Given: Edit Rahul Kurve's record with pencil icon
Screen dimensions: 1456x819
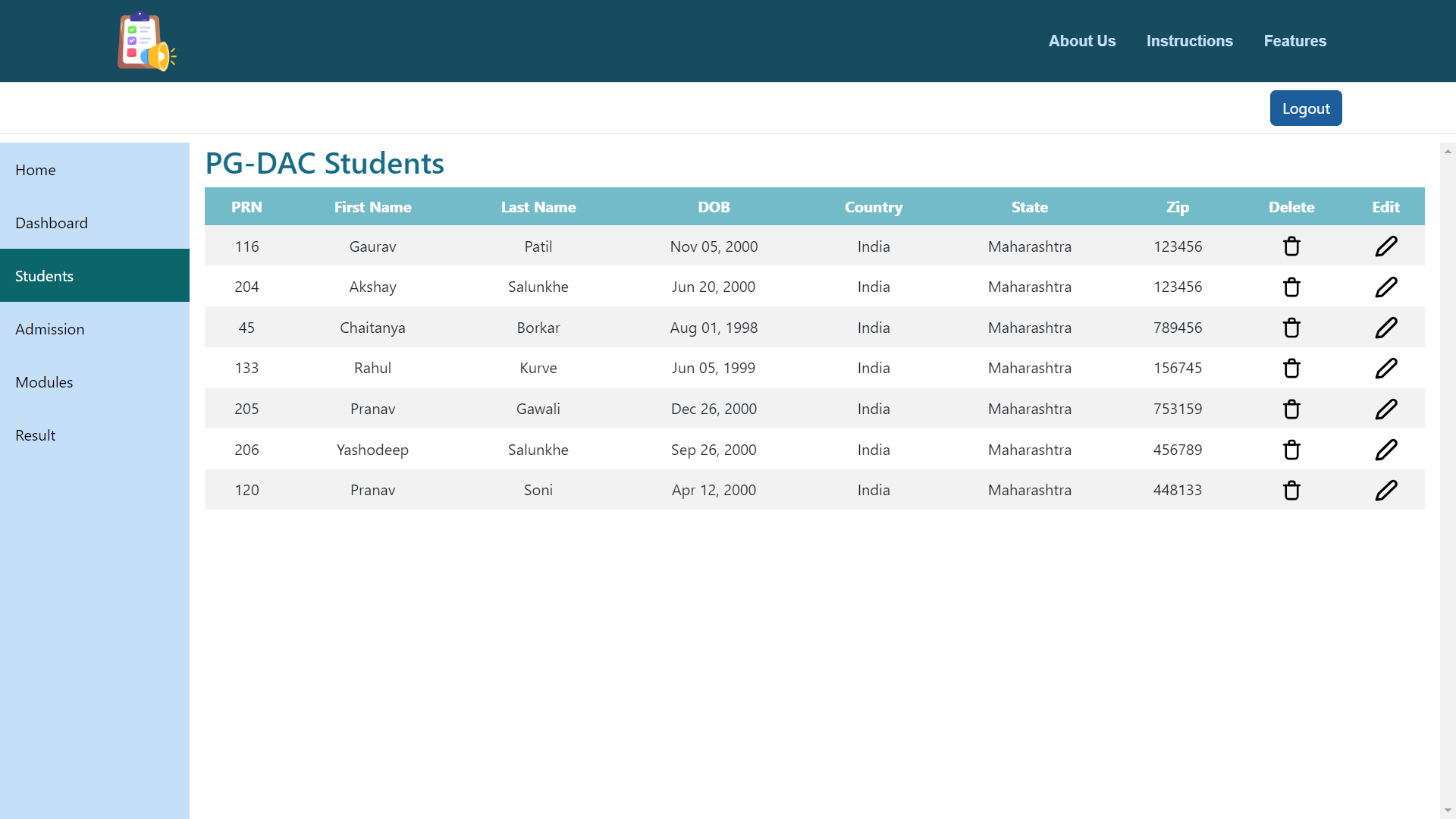Looking at the screenshot, I should click(x=1385, y=369).
